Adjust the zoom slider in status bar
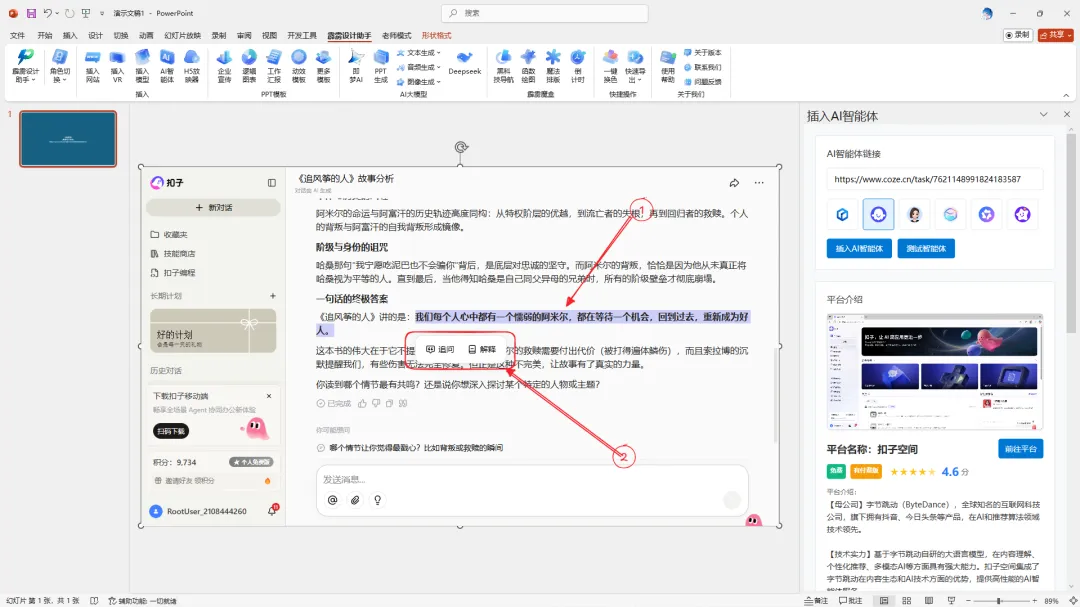Image resolution: width=1080 pixels, height=607 pixels. coord(999,601)
